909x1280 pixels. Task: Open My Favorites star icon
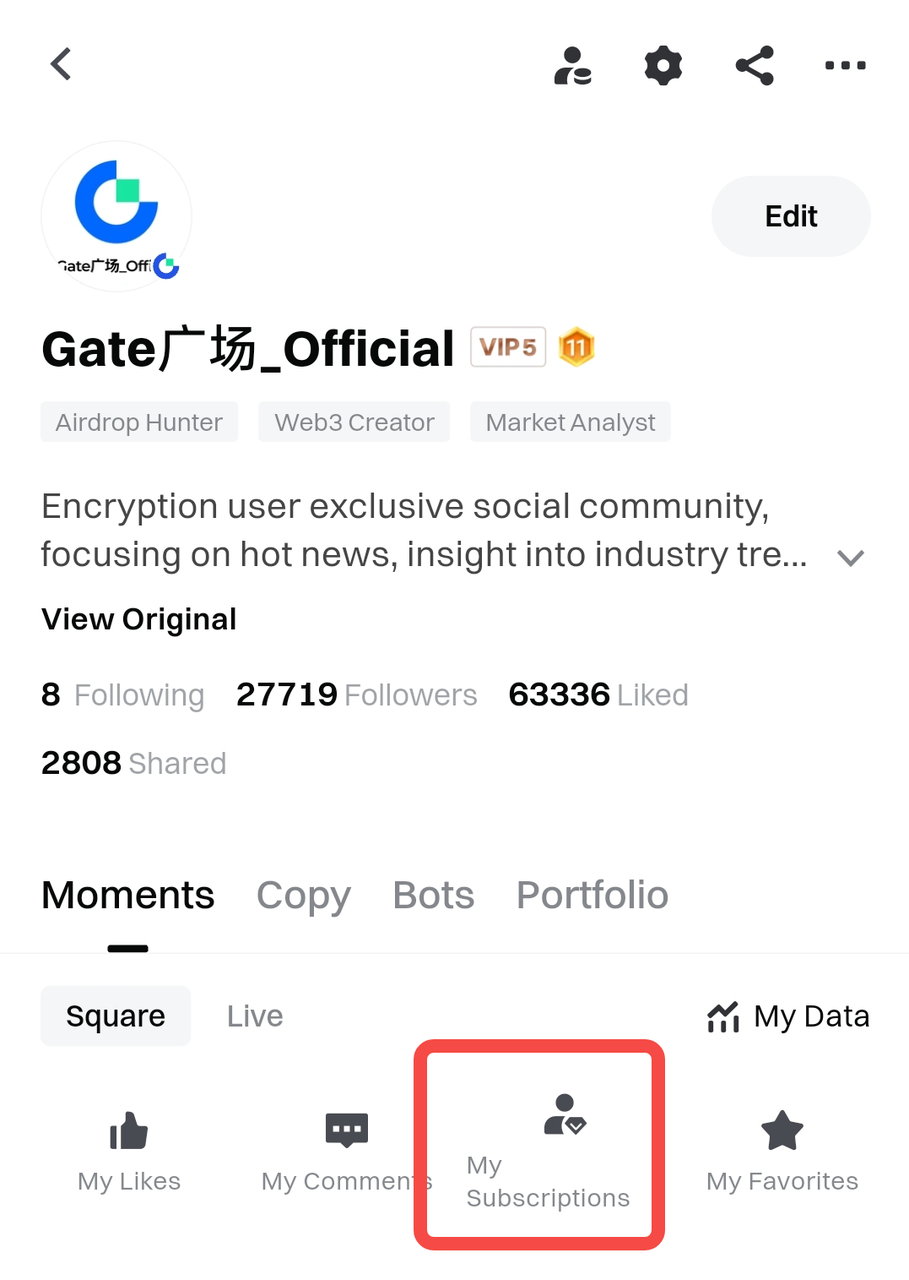click(x=782, y=1132)
